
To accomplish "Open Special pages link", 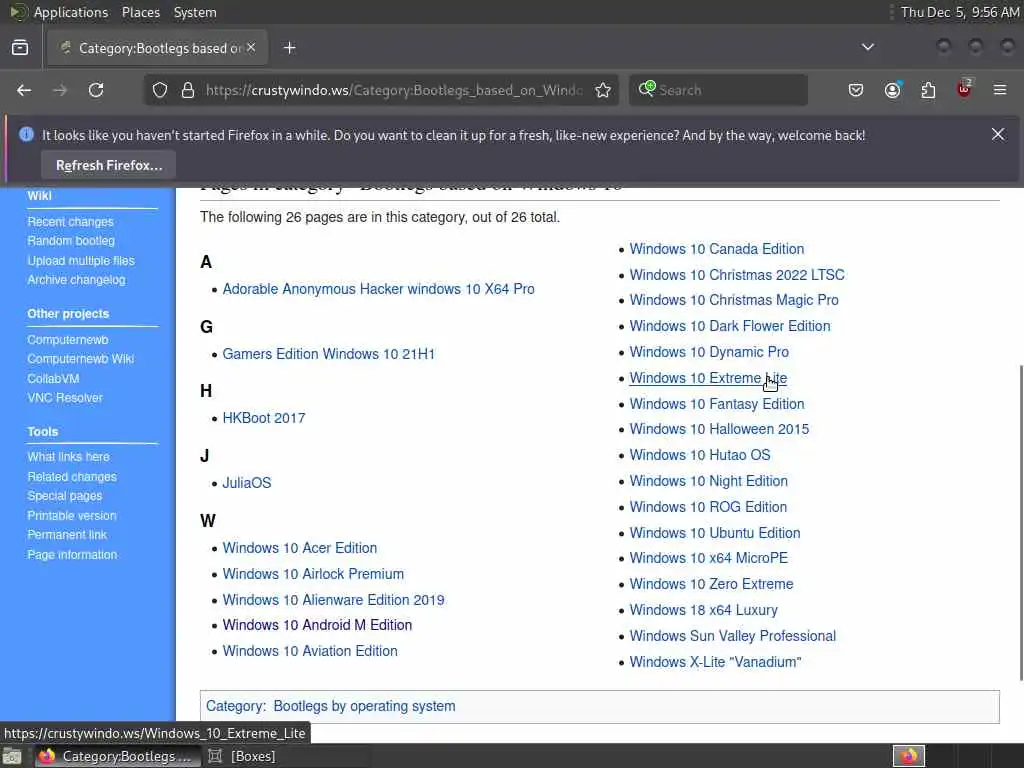I will 65,496.
